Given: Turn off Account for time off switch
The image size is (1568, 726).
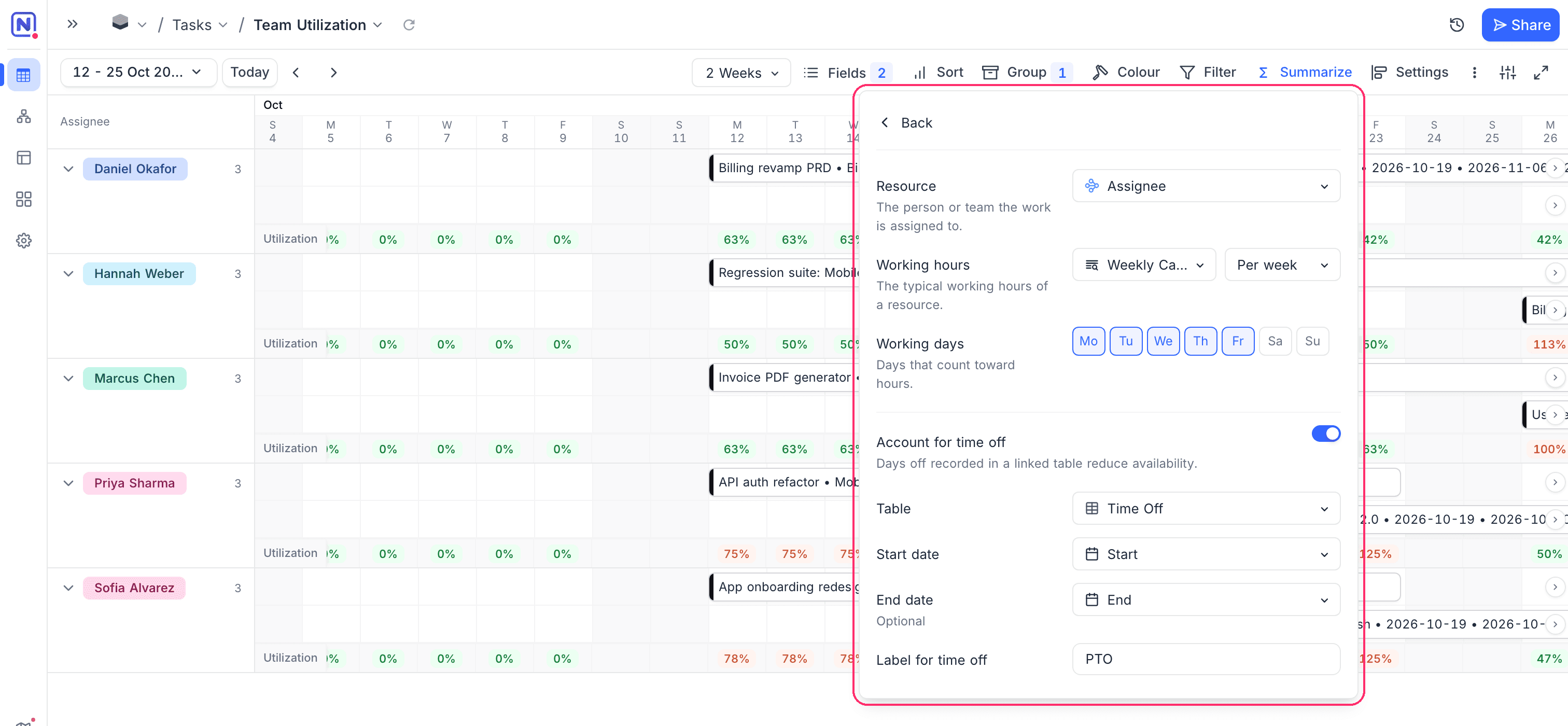Looking at the screenshot, I should click(x=1325, y=434).
